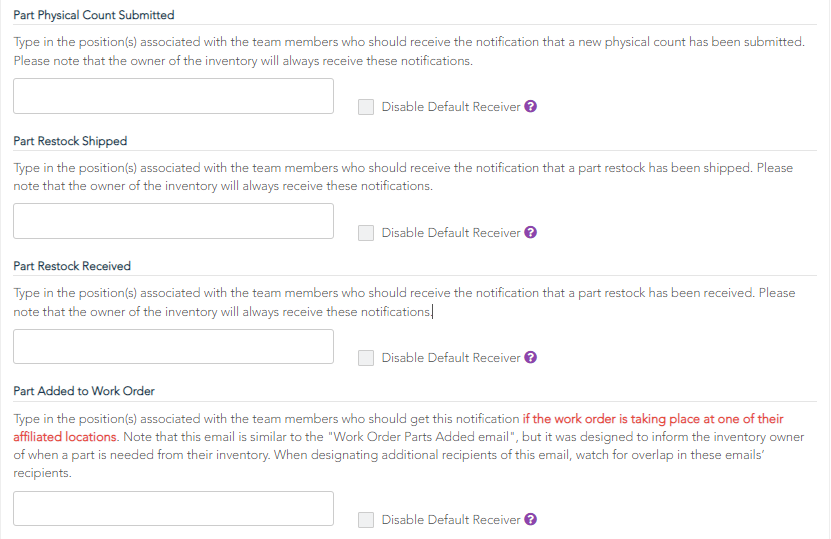This screenshot has width=831, height=539.
Task: Click the Part Physical Count Submitted heading
Action: click(x=94, y=15)
